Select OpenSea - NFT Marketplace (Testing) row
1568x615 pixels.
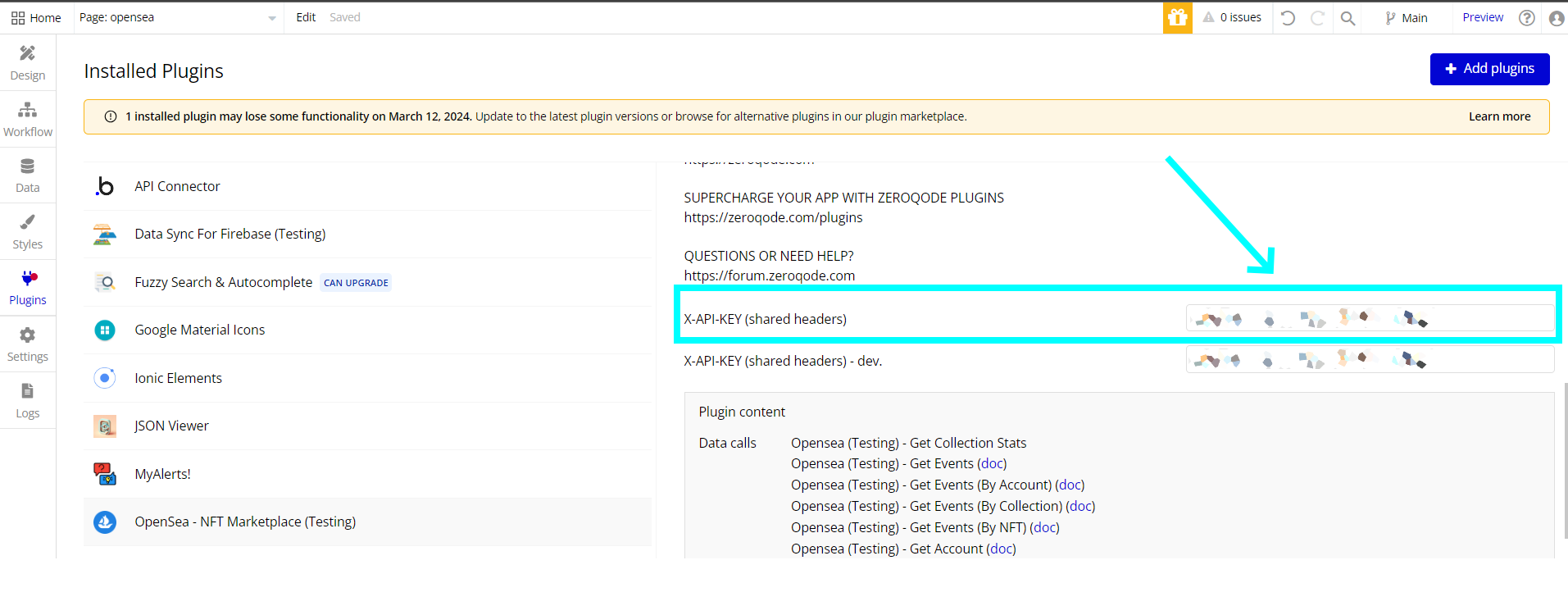click(x=367, y=522)
